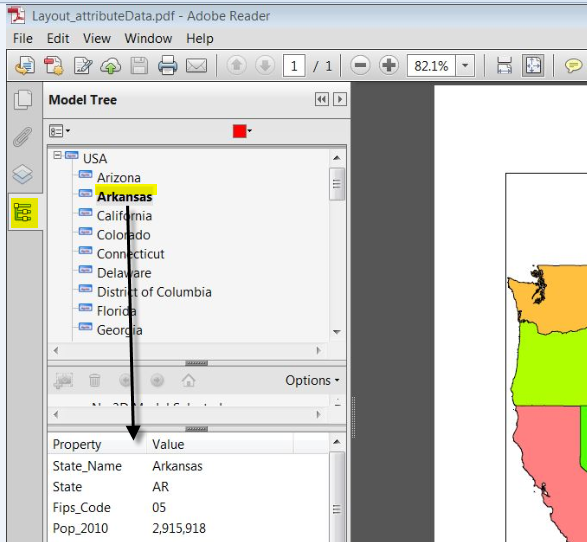Click the tree horizontal scroll-right arrow
587x542 pixels.
pos(319,351)
